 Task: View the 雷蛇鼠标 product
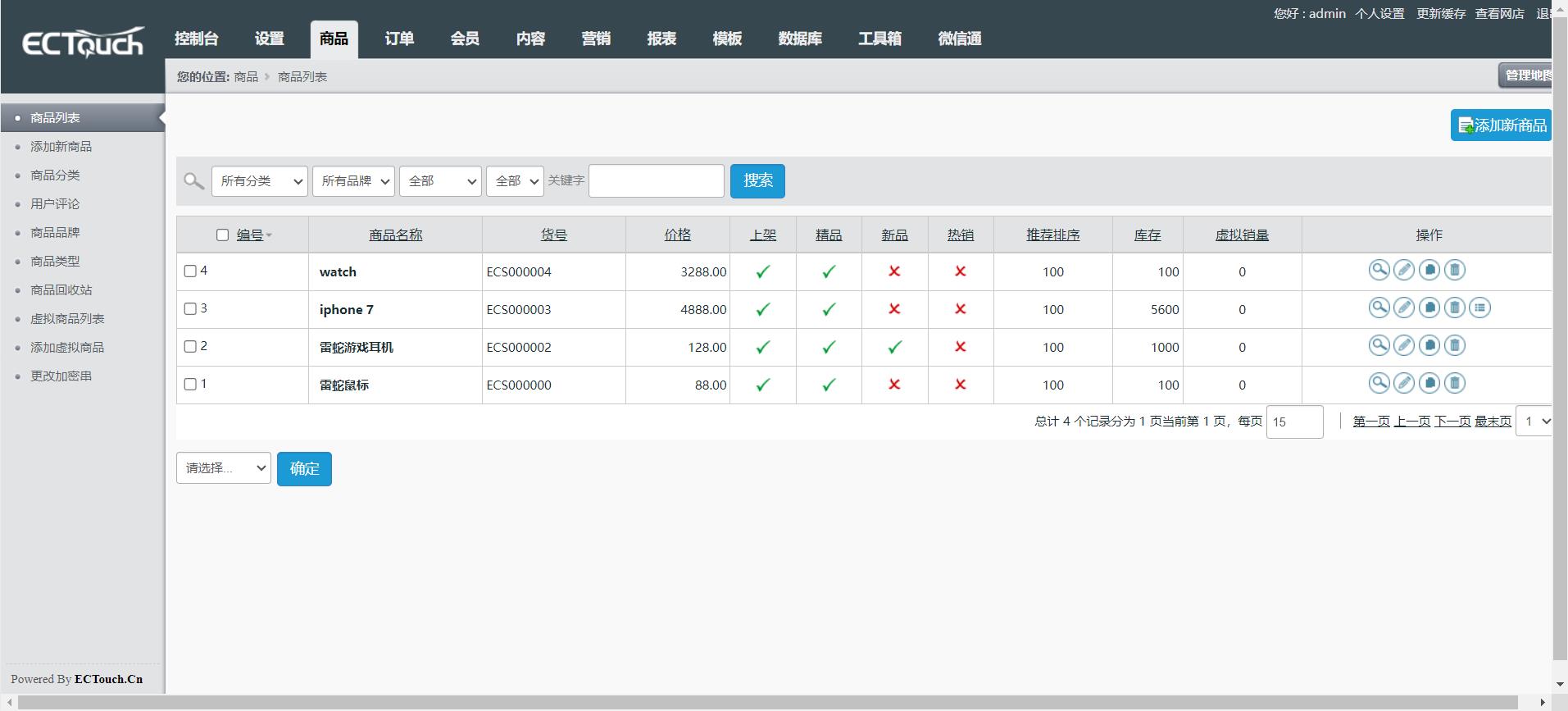(x=1379, y=383)
